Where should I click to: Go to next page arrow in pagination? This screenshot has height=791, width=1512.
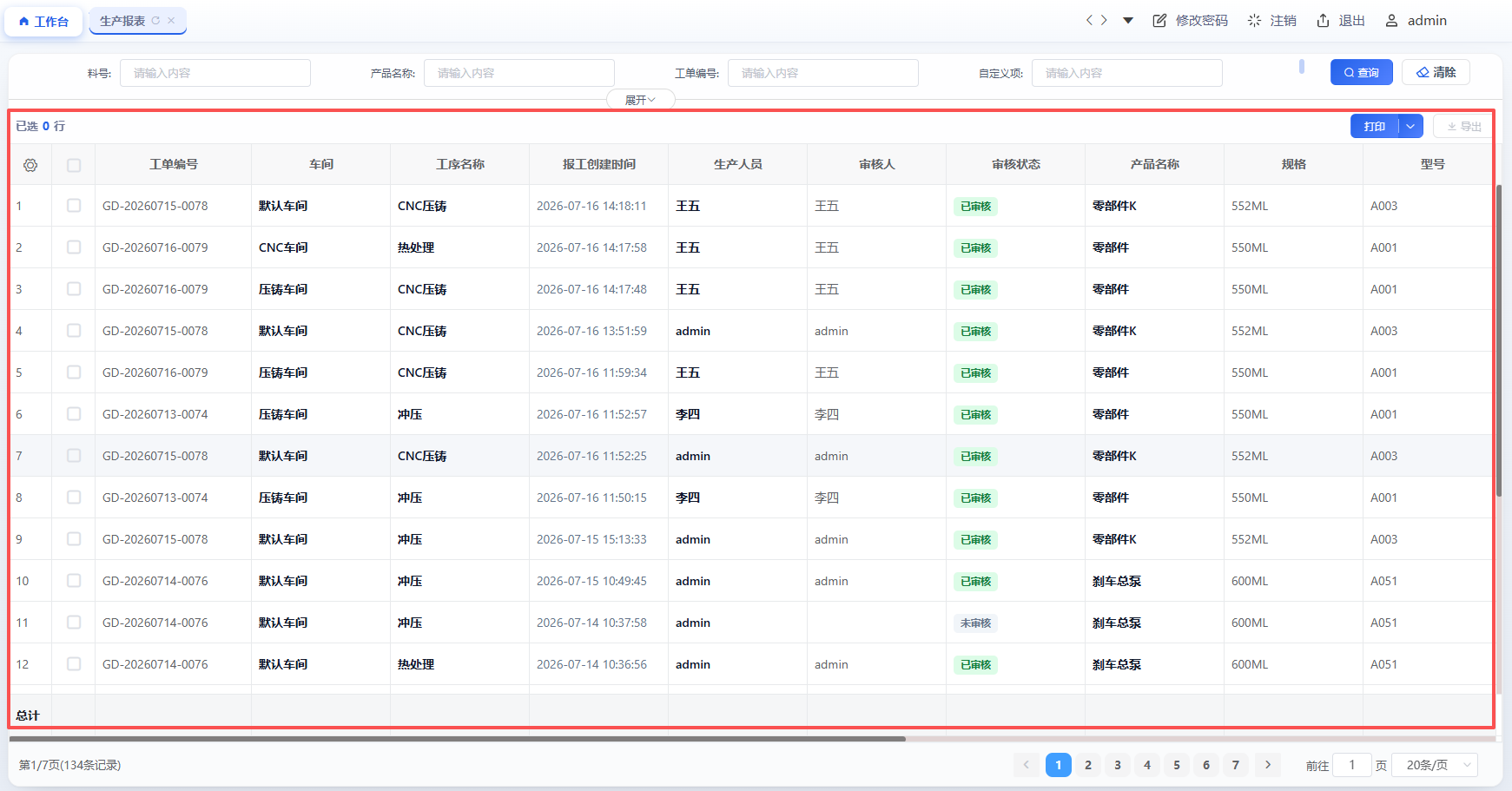[1268, 765]
